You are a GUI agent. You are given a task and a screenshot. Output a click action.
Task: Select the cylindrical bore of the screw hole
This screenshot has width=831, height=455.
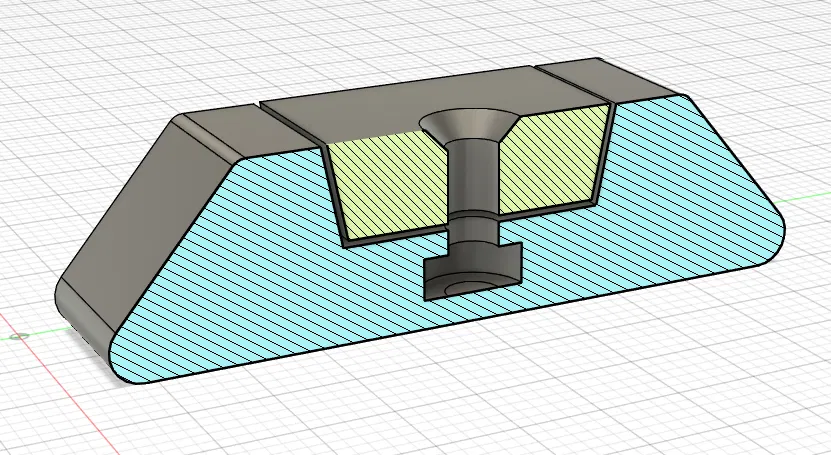(471, 177)
